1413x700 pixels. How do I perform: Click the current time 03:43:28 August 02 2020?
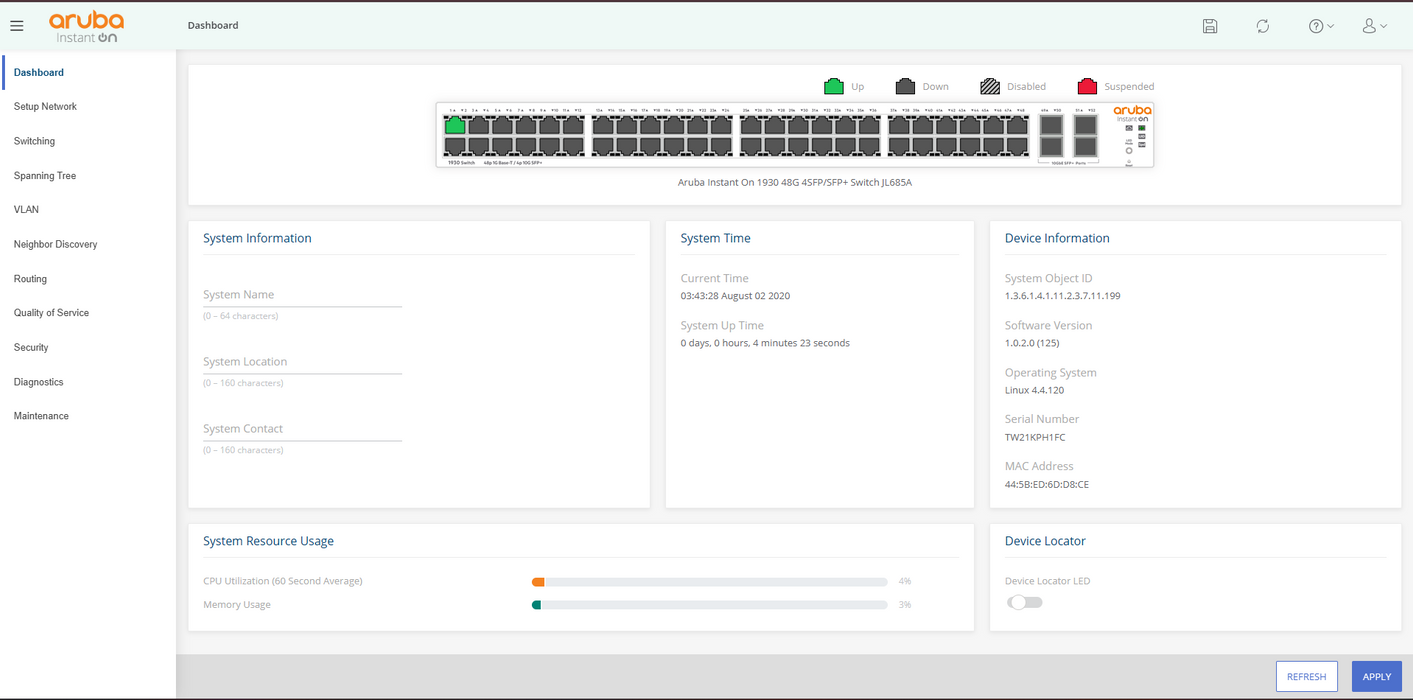735,296
